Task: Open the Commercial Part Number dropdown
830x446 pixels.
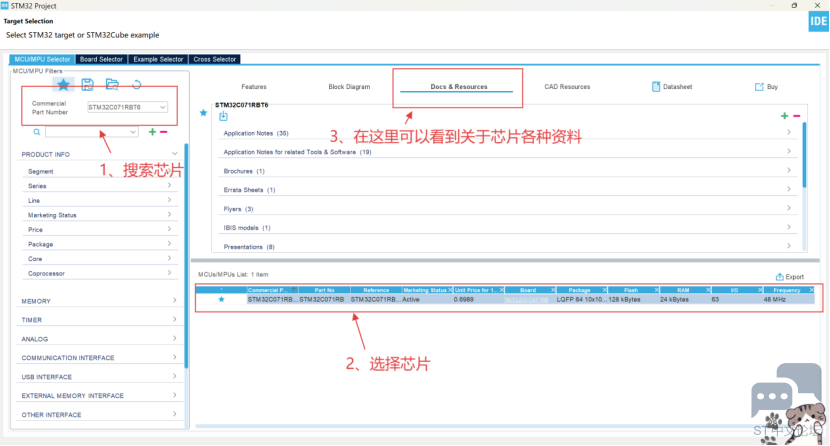Action: (x=162, y=107)
